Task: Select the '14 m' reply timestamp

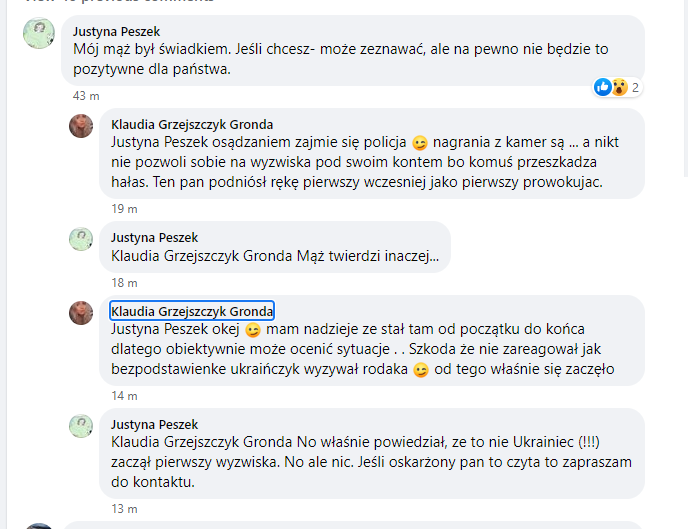Action: (x=124, y=396)
